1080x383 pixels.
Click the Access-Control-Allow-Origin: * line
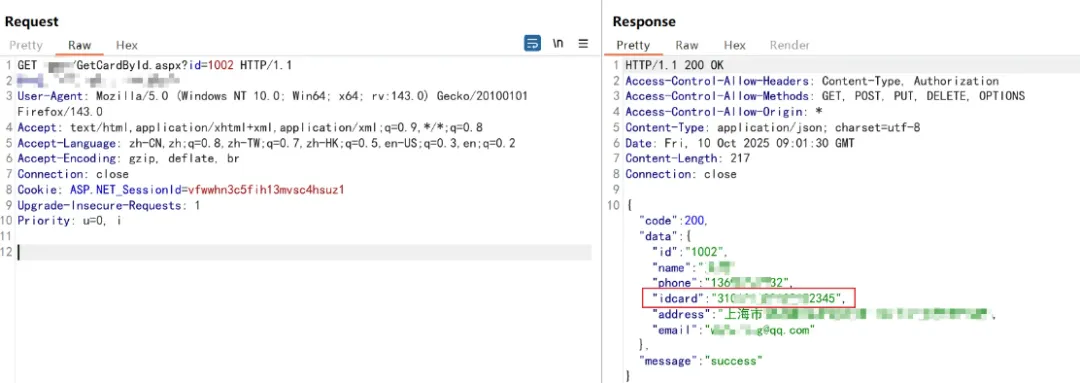[x=724, y=112]
